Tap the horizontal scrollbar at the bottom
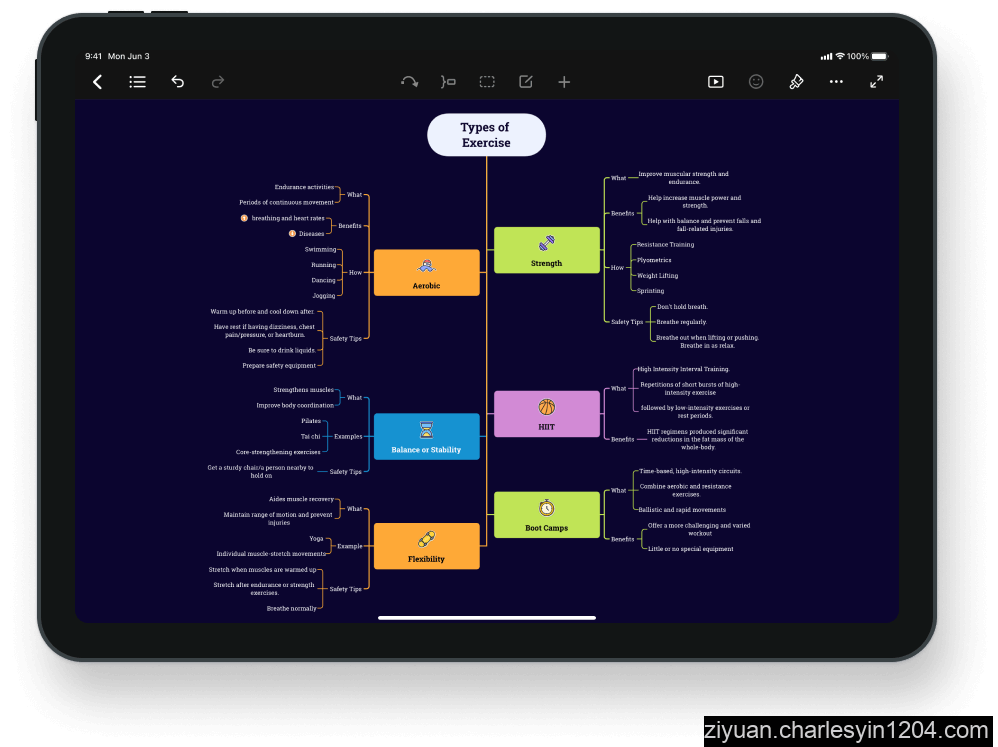This screenshot has height=747, width=998. click(487, 618)
